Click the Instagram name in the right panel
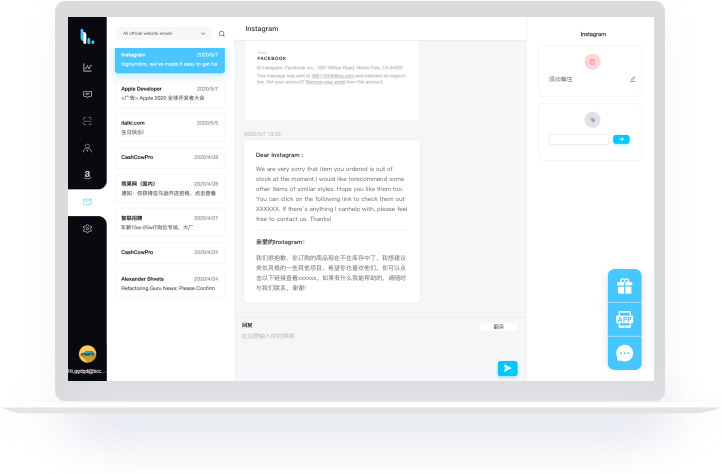Viewport: 722px width, 474px height. pyautogui.click(x=593, y=34)
